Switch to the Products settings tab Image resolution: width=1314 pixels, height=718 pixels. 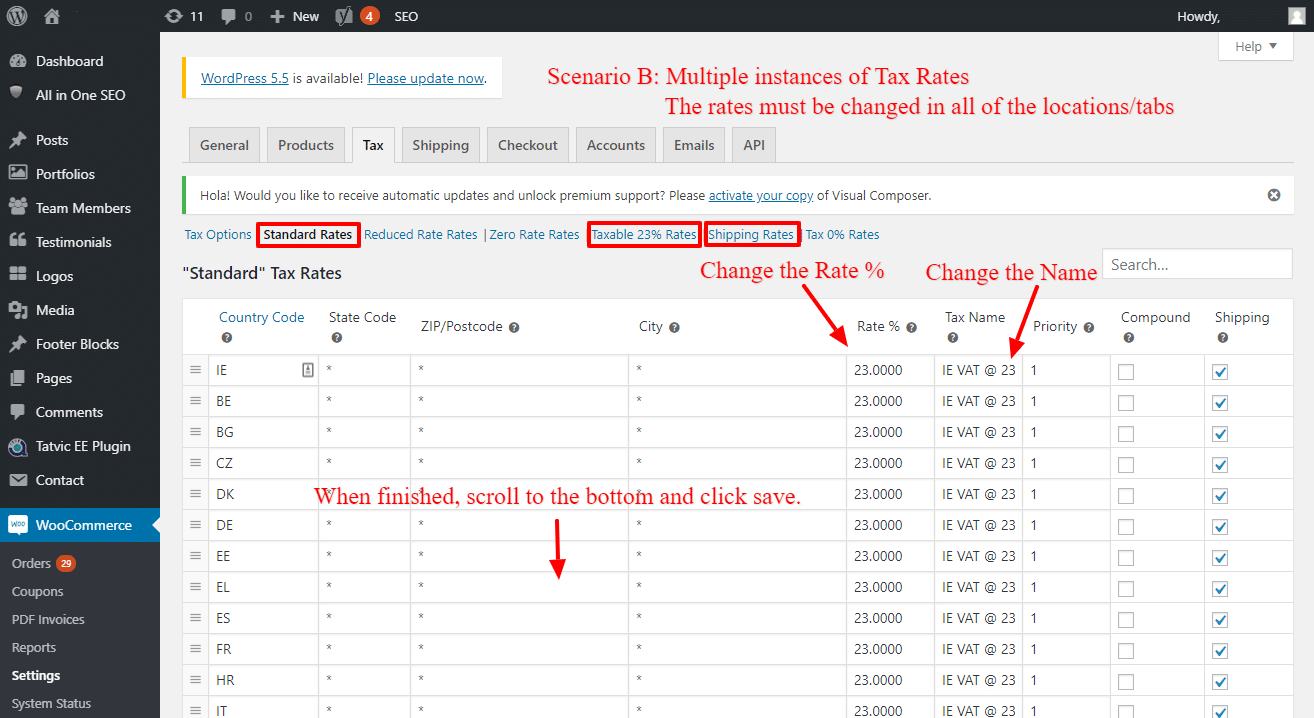point(306,145)
